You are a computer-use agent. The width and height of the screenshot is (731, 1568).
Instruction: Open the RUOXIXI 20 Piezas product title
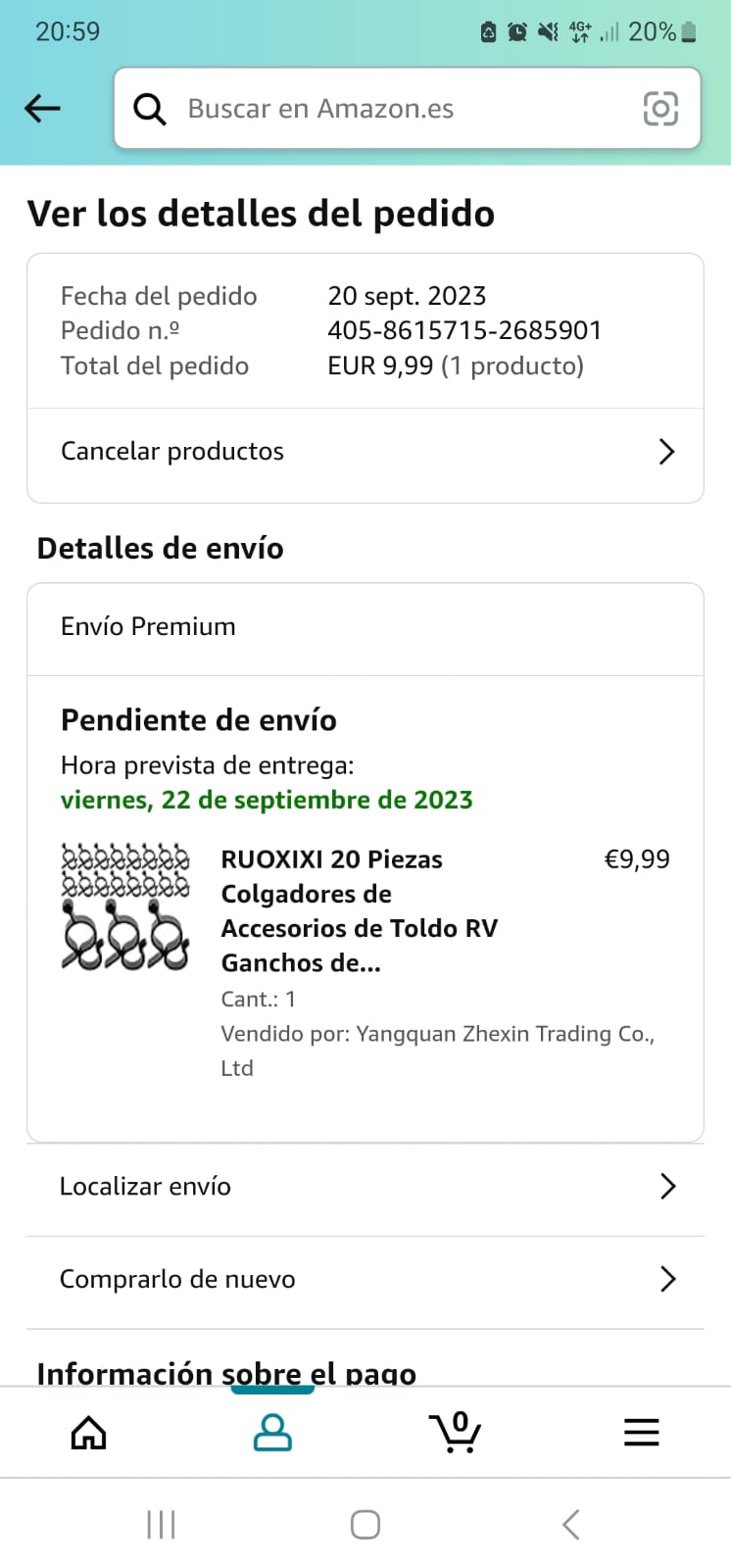point(359,910)
